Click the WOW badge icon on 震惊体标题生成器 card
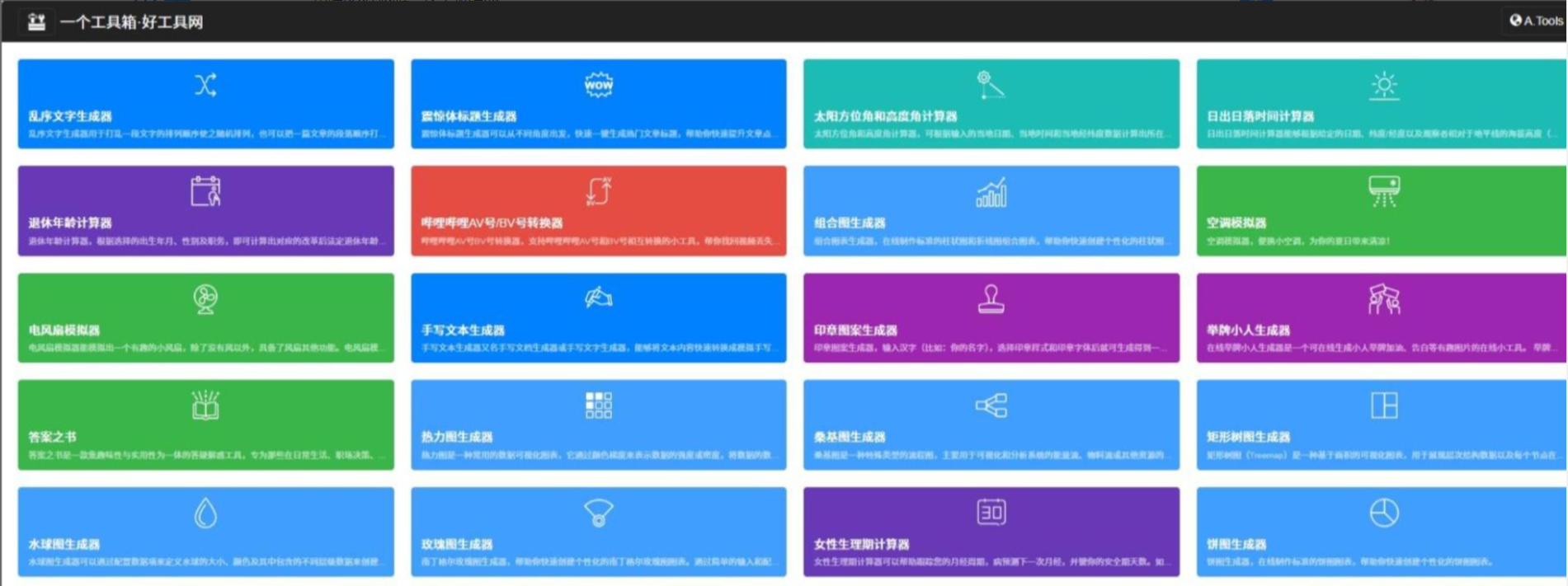Image resolution: width=1568 pixels, height=586 pixels. click(598, 84)
